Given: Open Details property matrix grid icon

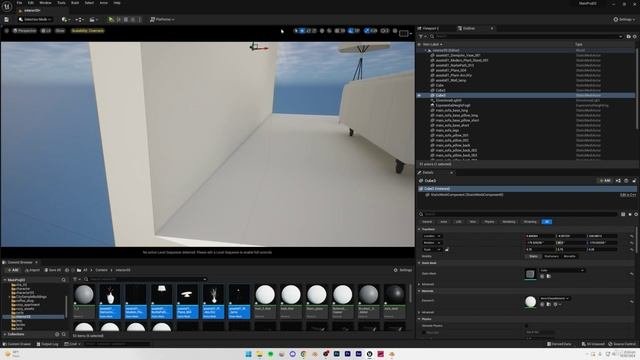Looking at the screenshot, I should coord(623,214).
